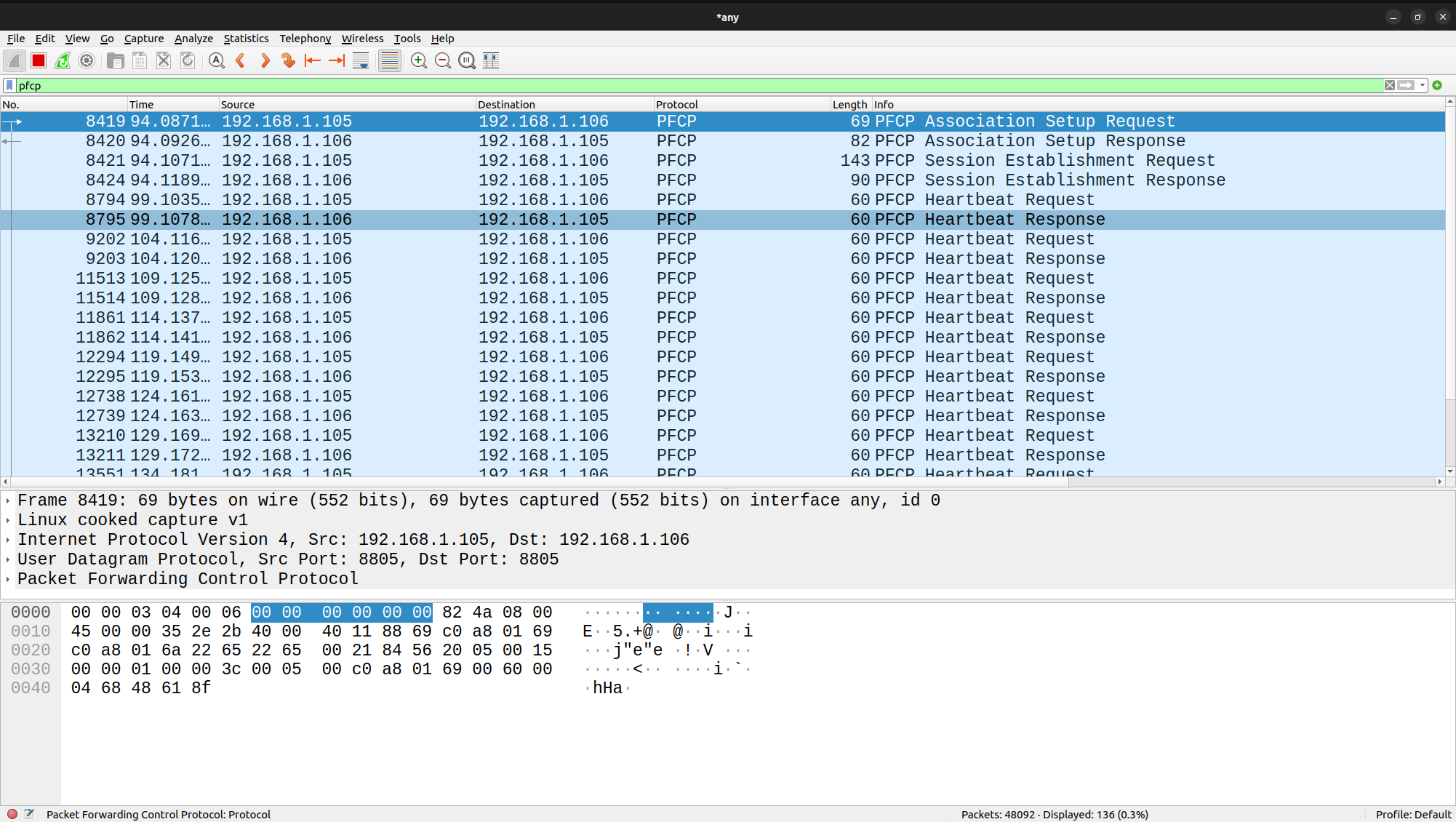Open the File menu
Screen dimensions: 1456x822
click(x=16, y=39)
